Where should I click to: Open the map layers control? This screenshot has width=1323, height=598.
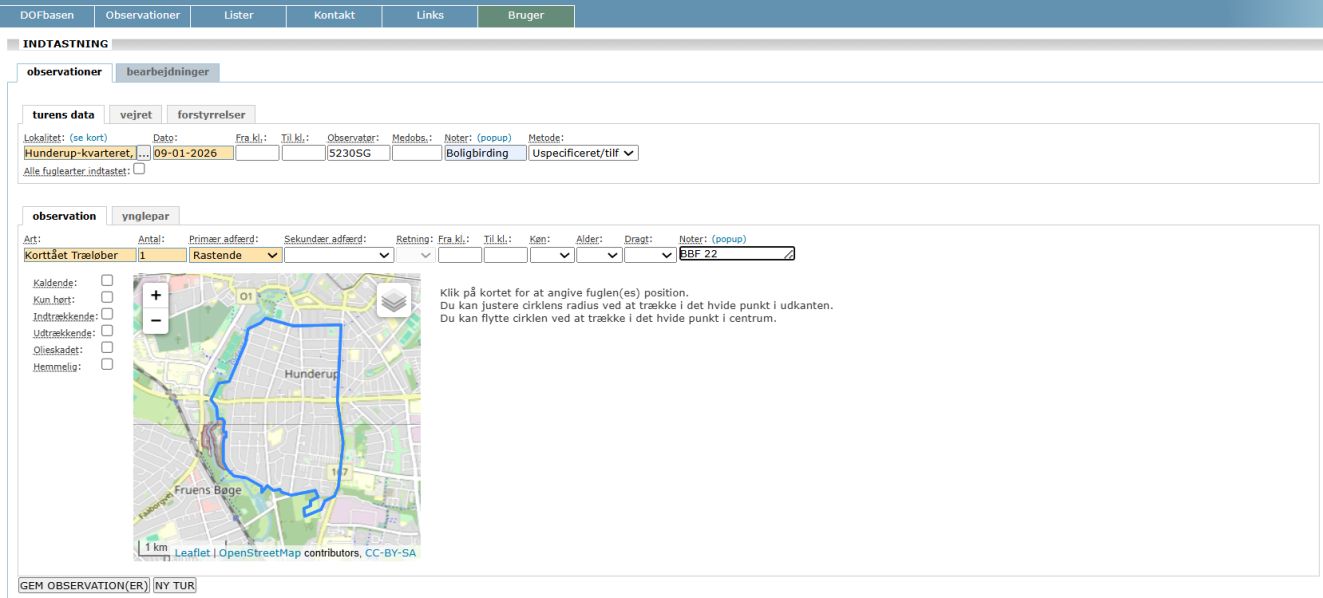[394, 300]
